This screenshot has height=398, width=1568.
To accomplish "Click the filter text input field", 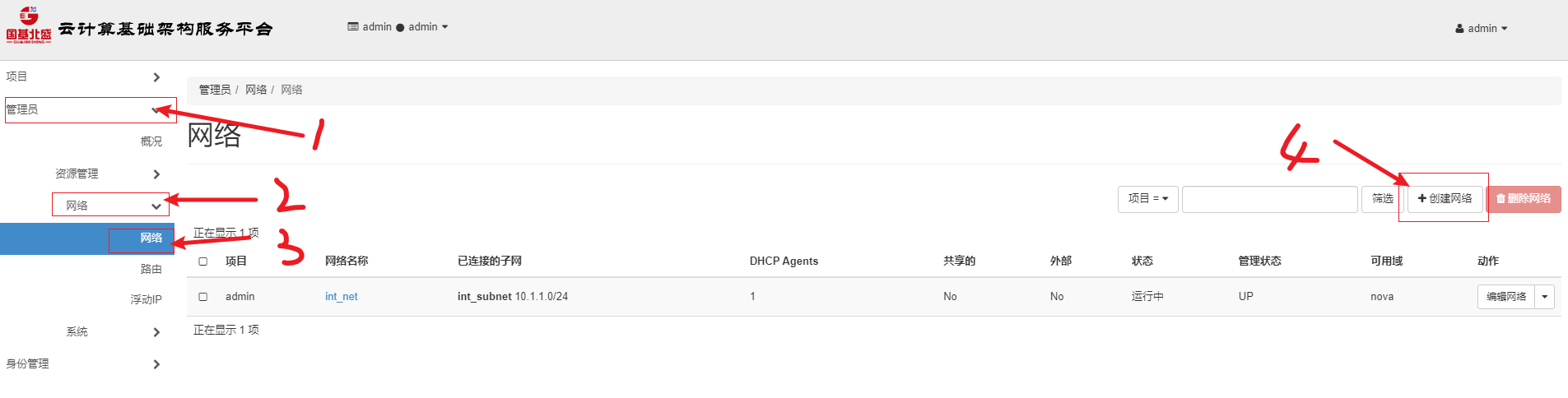I will point(1269,199).
